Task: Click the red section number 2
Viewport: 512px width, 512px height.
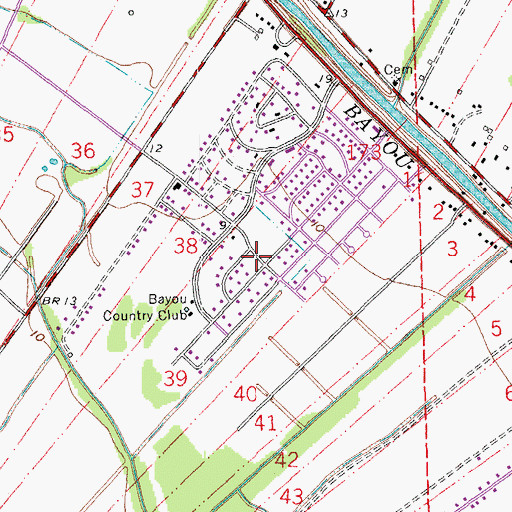Action: (438, 212)
